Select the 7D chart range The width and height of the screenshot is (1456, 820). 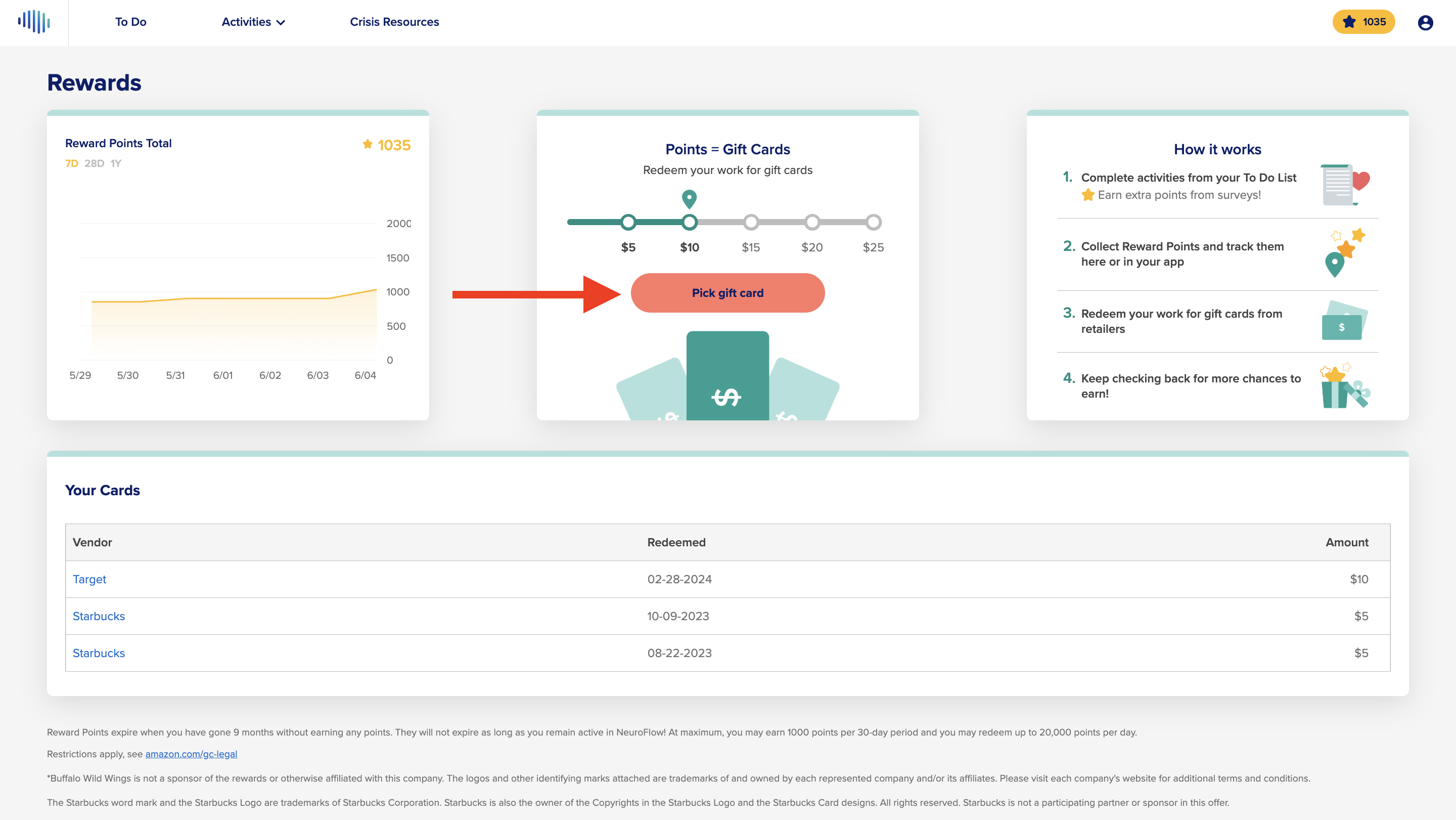click(71, 163)
